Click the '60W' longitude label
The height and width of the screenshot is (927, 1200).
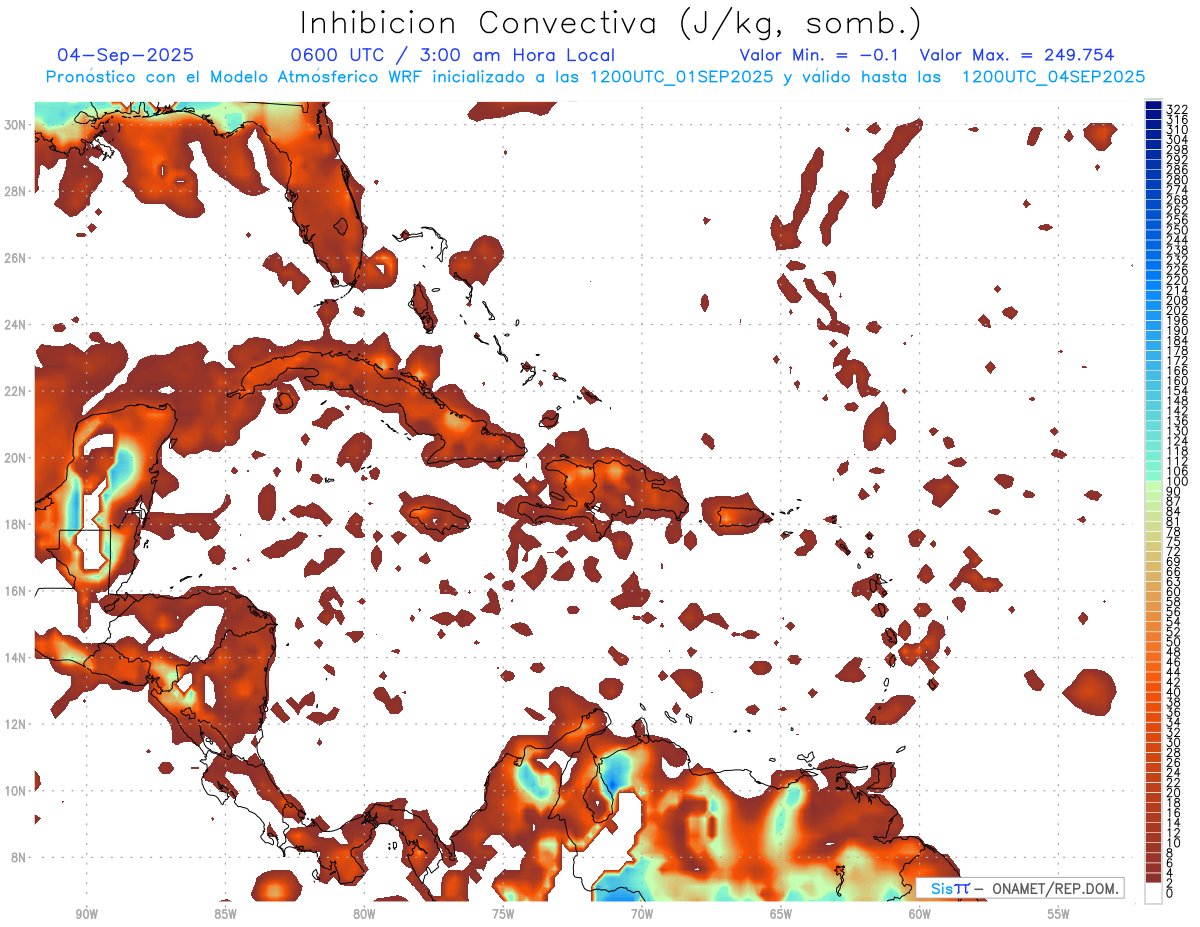[920, 914]
